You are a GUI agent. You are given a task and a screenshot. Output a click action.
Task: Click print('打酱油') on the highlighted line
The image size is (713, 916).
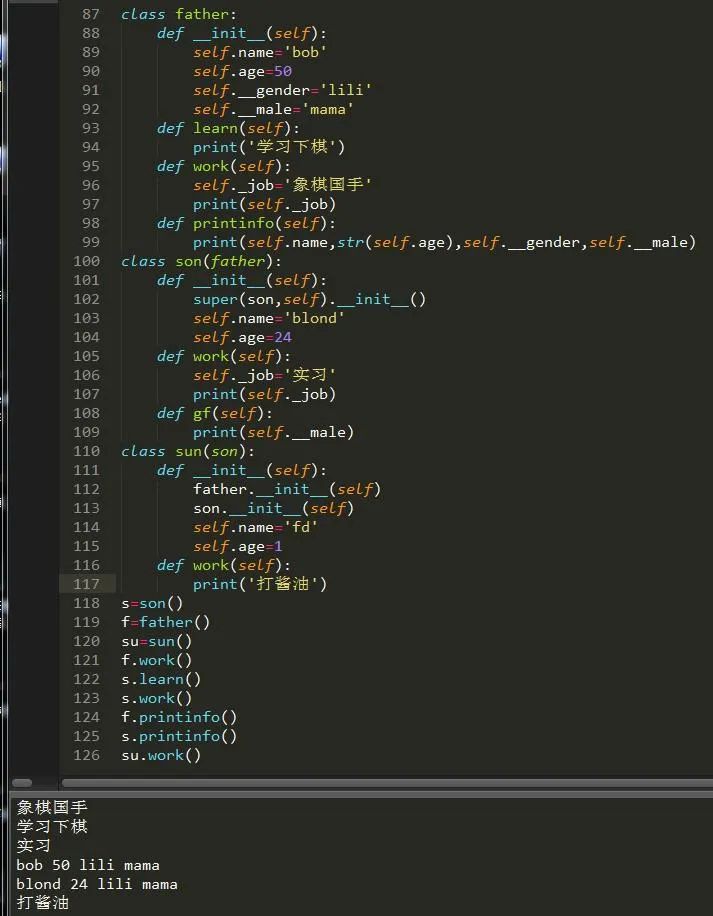tap(260, 584)
